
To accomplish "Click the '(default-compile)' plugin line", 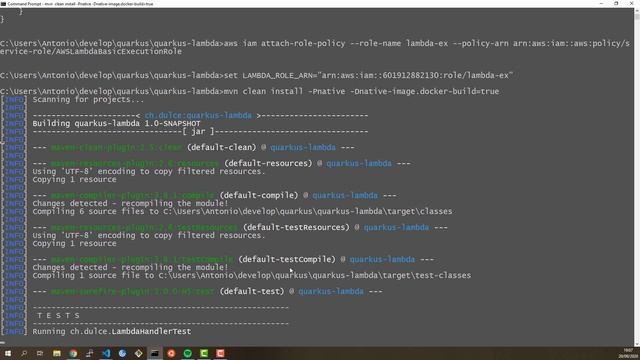I will click(x=214, y=196).
